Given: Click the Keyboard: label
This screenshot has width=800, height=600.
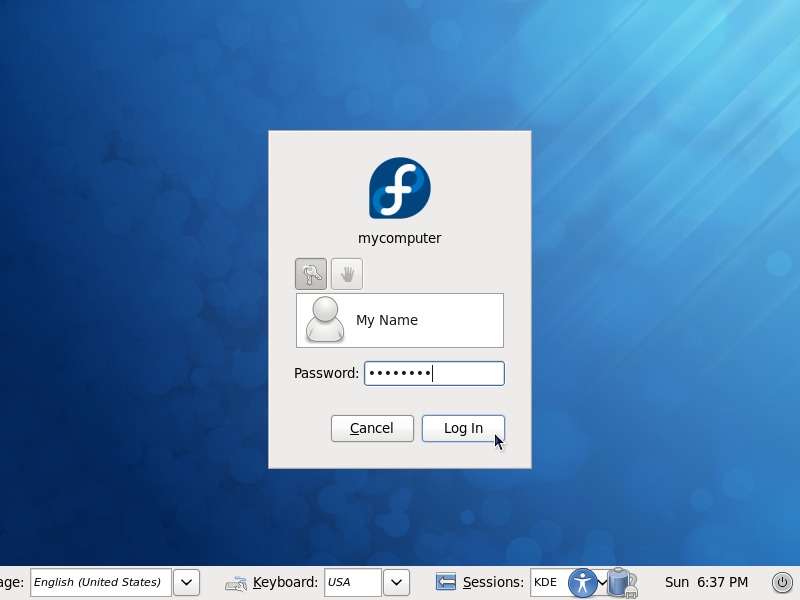Looking at the screenshot, I should coord(285,582).
